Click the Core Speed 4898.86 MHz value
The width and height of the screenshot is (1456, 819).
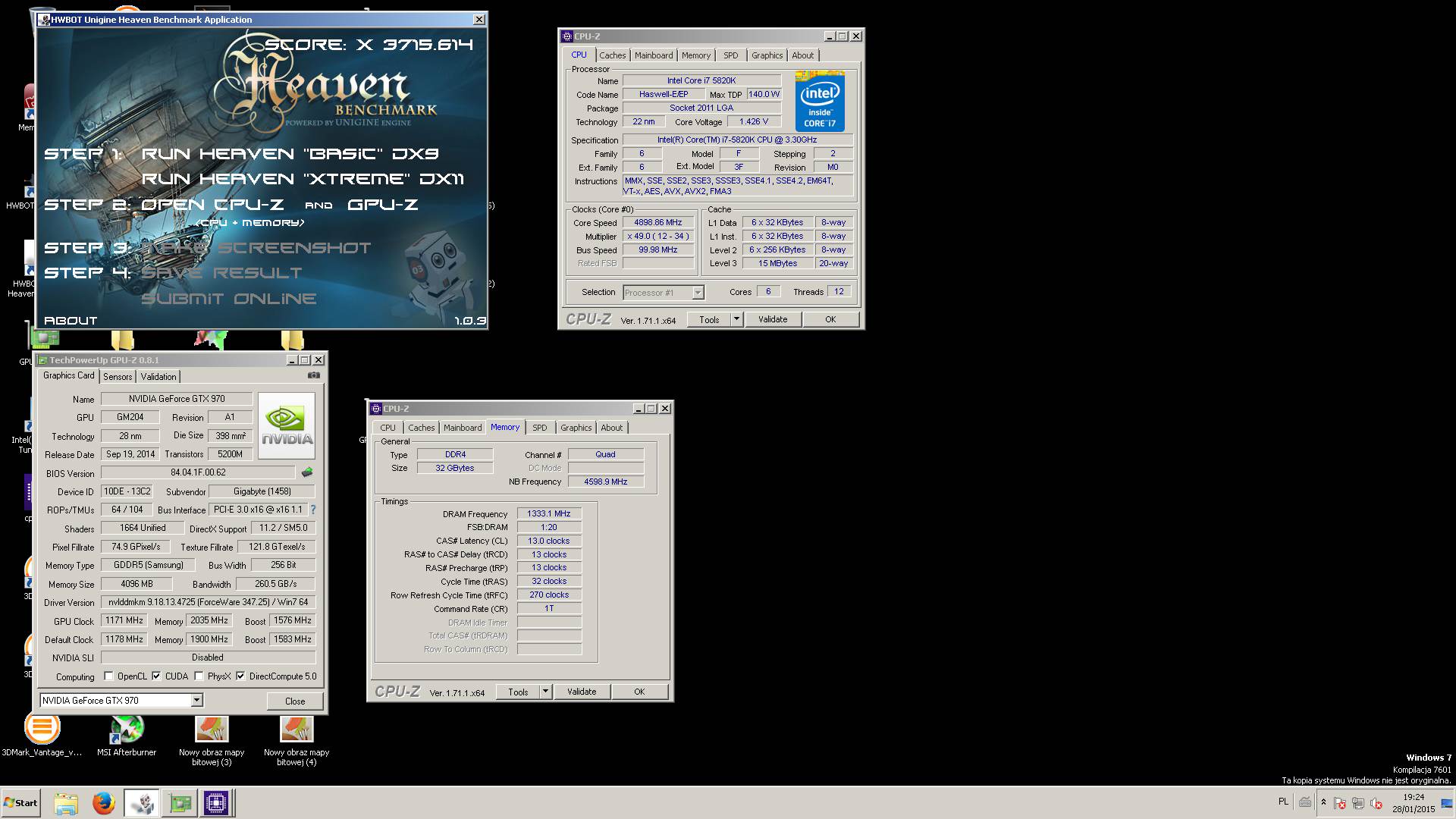point(658,223)
